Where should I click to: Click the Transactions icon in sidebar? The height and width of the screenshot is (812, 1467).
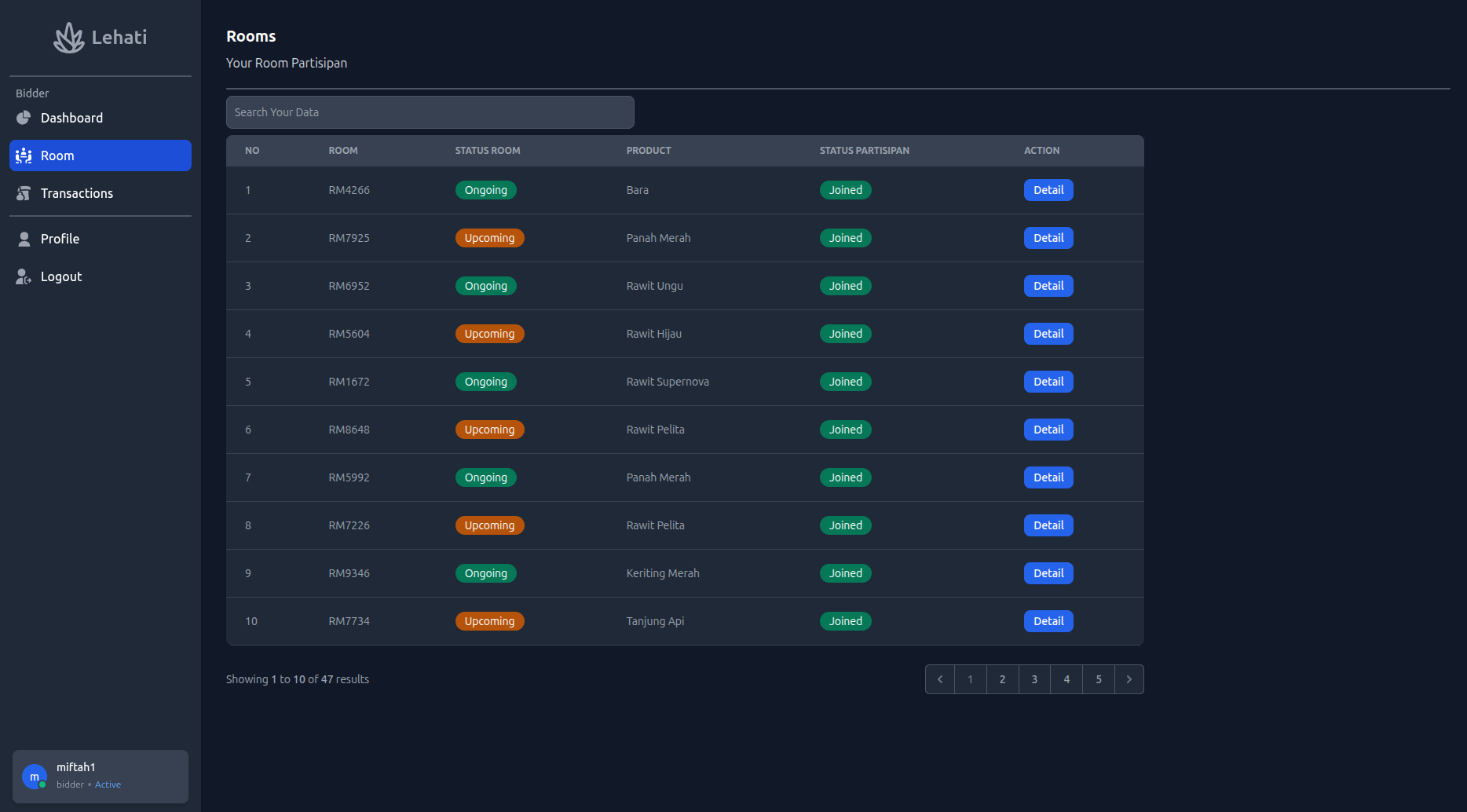[x=24, y=193]
